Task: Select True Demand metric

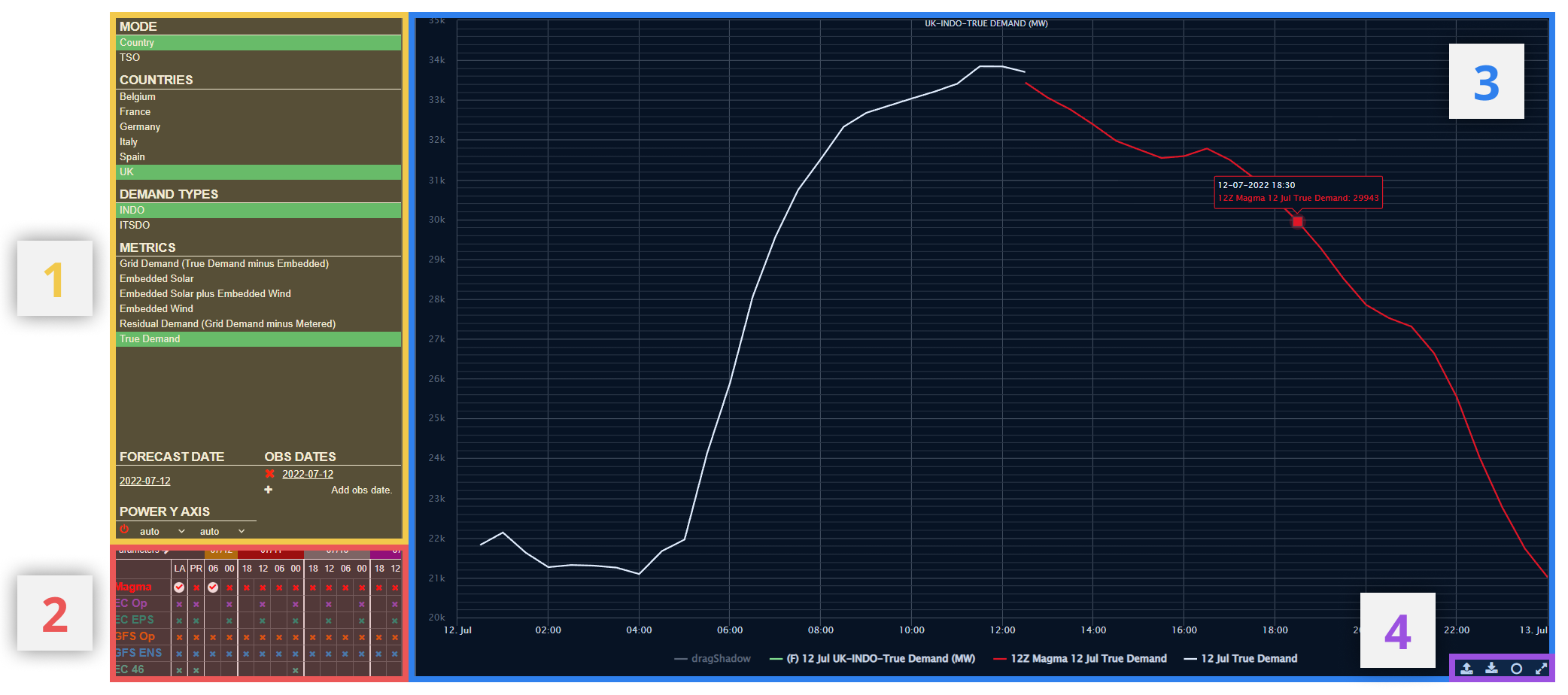Action: [258, 339]
